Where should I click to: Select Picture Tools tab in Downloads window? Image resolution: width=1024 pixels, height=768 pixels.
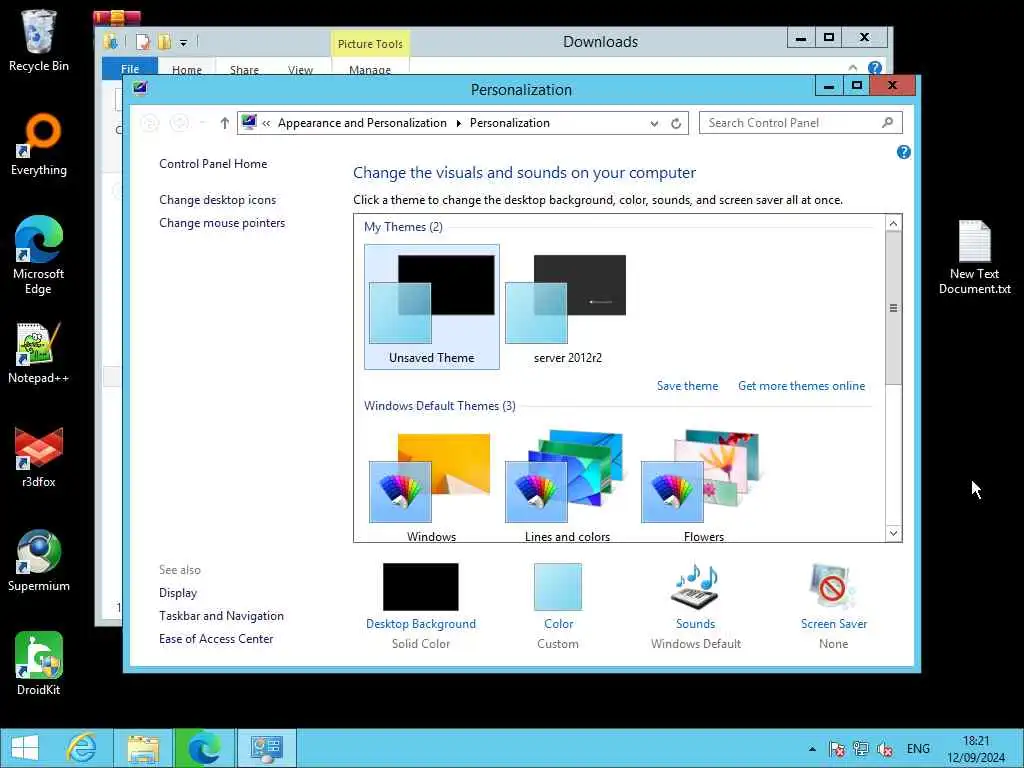point(370,44)
